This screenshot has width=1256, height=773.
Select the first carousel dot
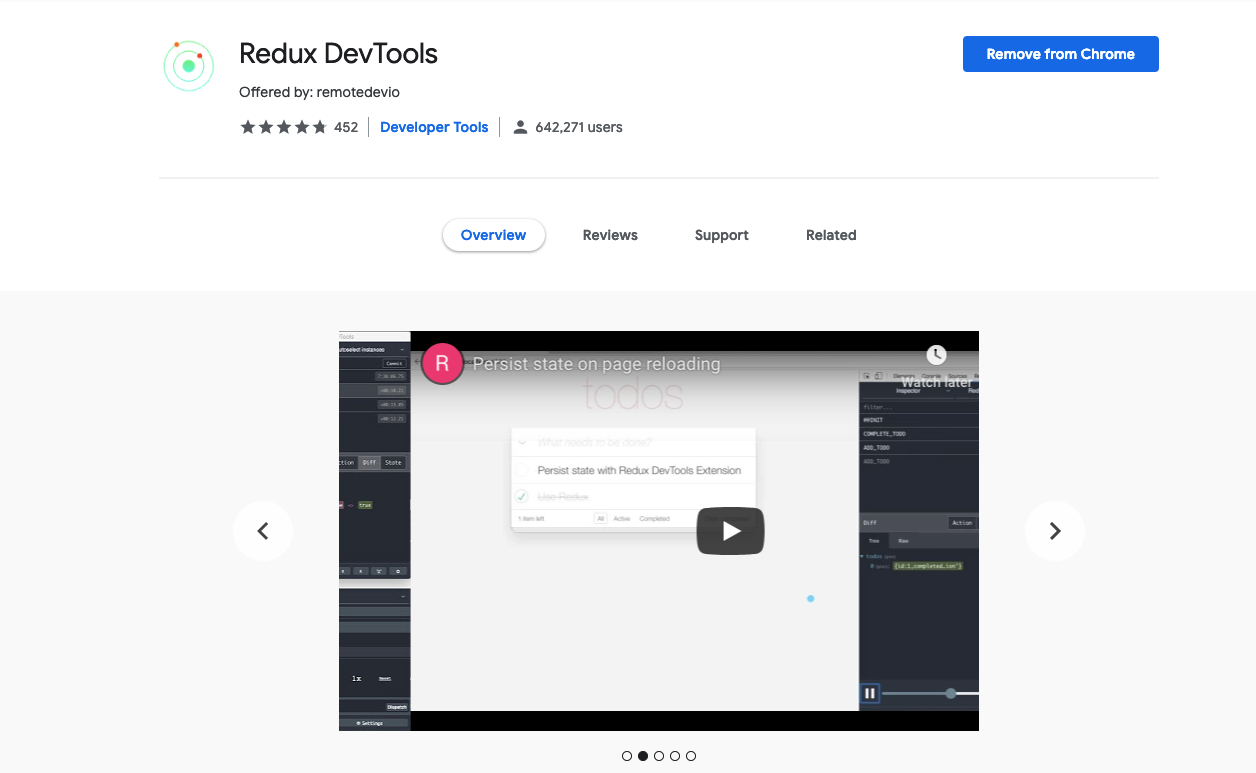pos(627,756)
